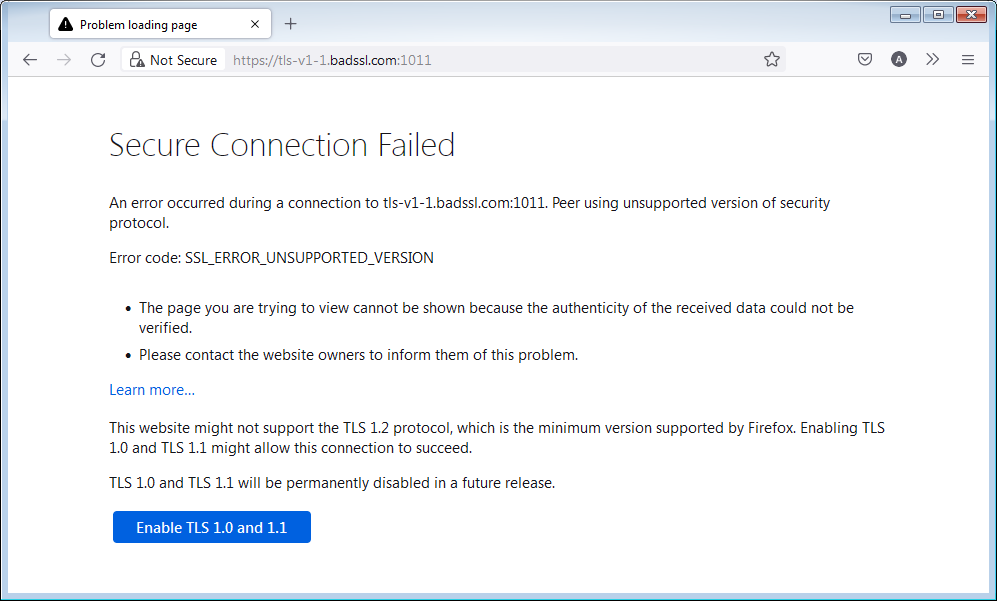Minimize the Firefox window
997x601 pixels.
click(x=907, y=14)
